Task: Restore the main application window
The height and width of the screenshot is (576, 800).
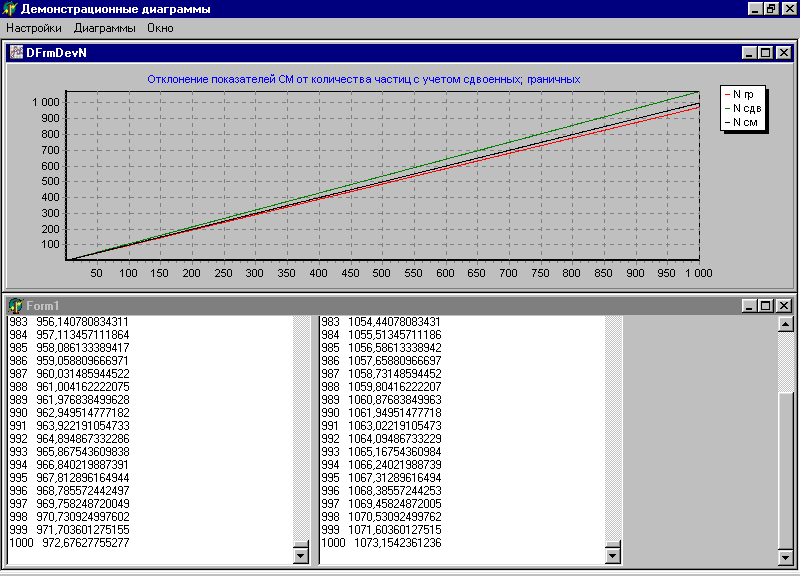Action: coord(771,9)
